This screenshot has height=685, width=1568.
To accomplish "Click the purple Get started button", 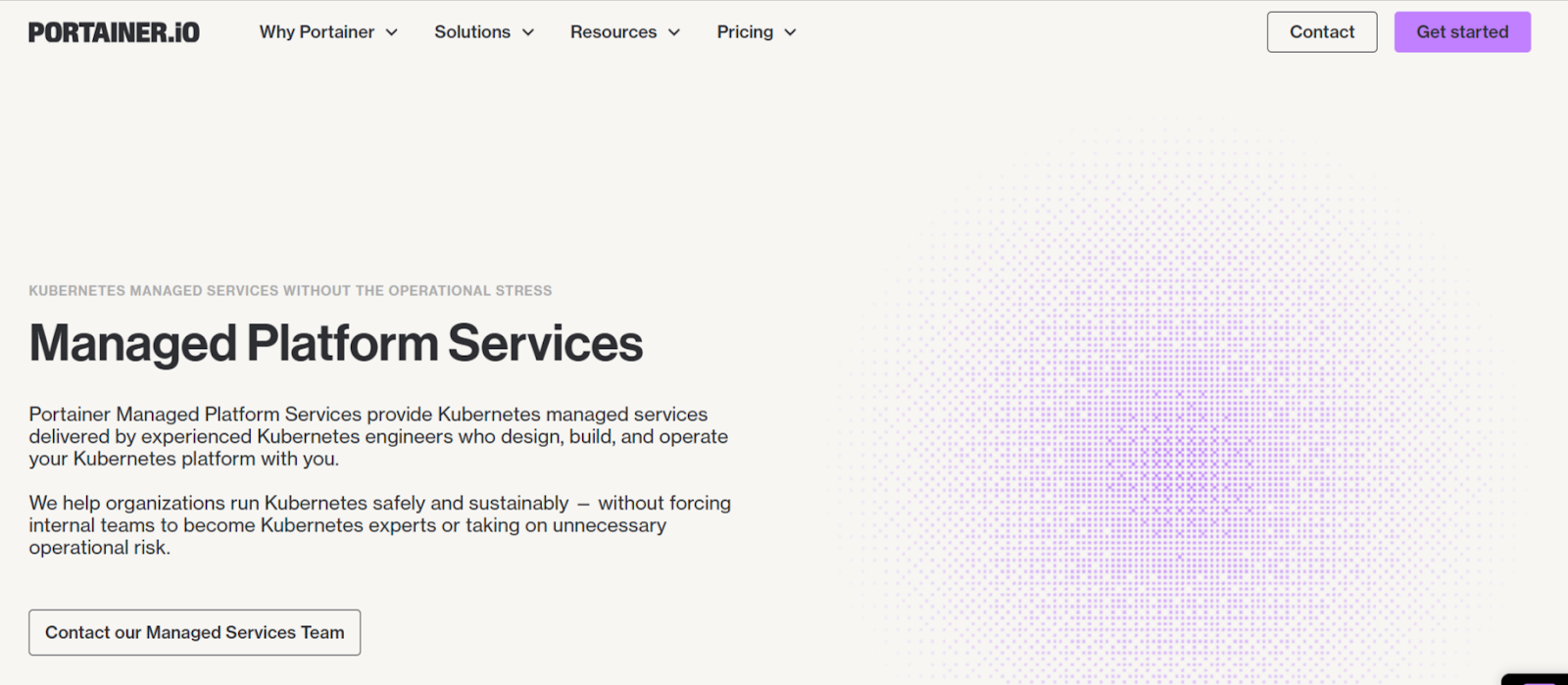I will pos(1462,32).
